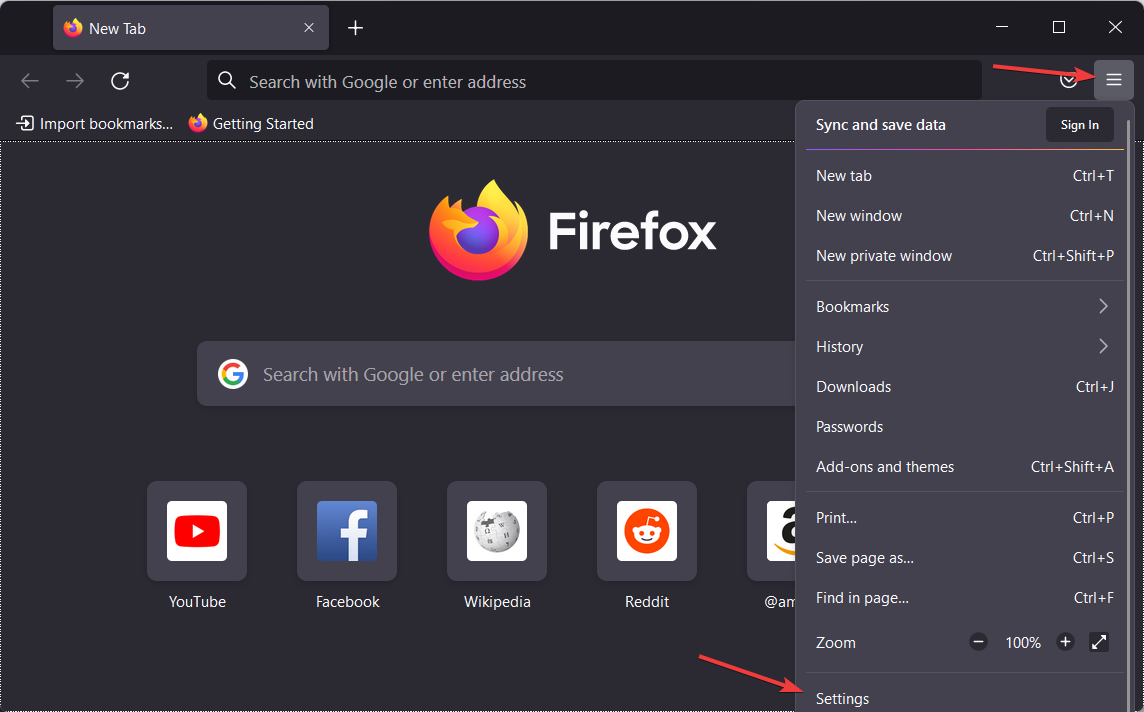Expand the Bookmarks submenu
Screen dimensions: 1144x712
965,306
